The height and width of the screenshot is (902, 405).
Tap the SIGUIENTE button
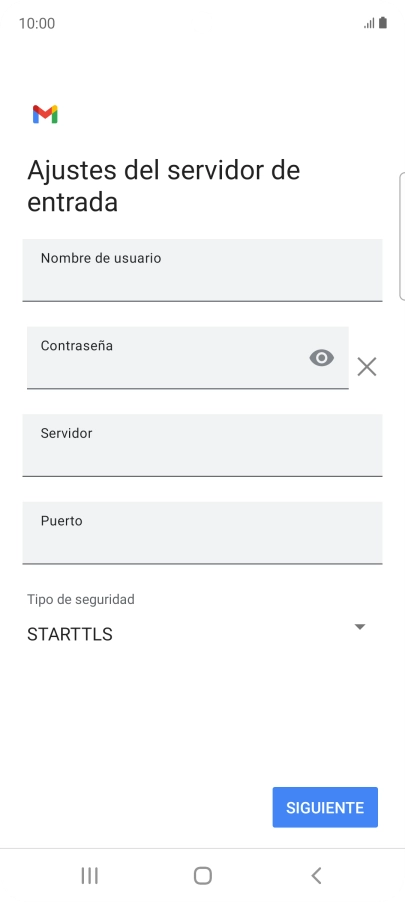click(x=325, y=807)
